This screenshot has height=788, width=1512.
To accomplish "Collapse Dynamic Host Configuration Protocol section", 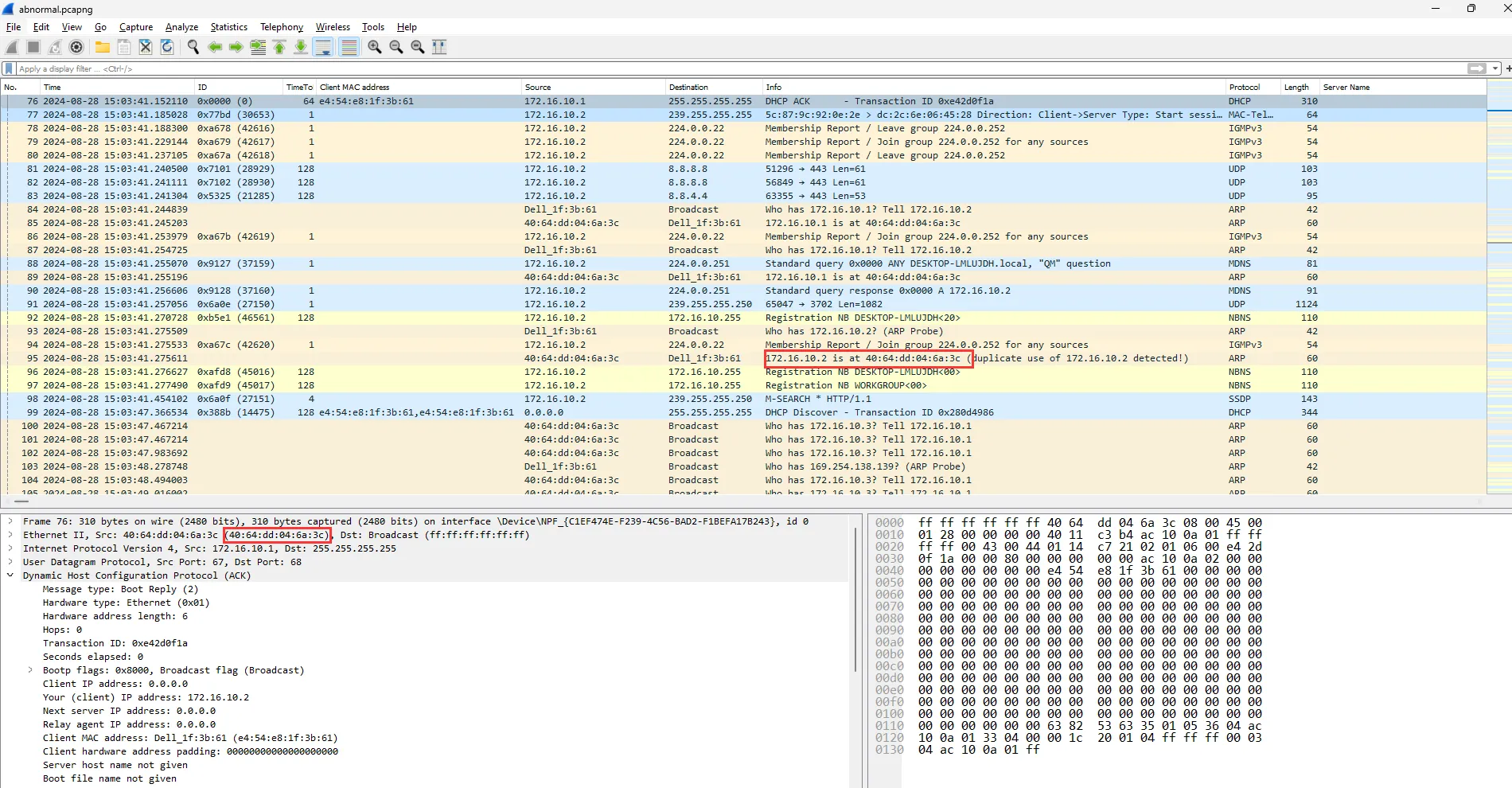I will pyautogui.click(x=10, y=575).
